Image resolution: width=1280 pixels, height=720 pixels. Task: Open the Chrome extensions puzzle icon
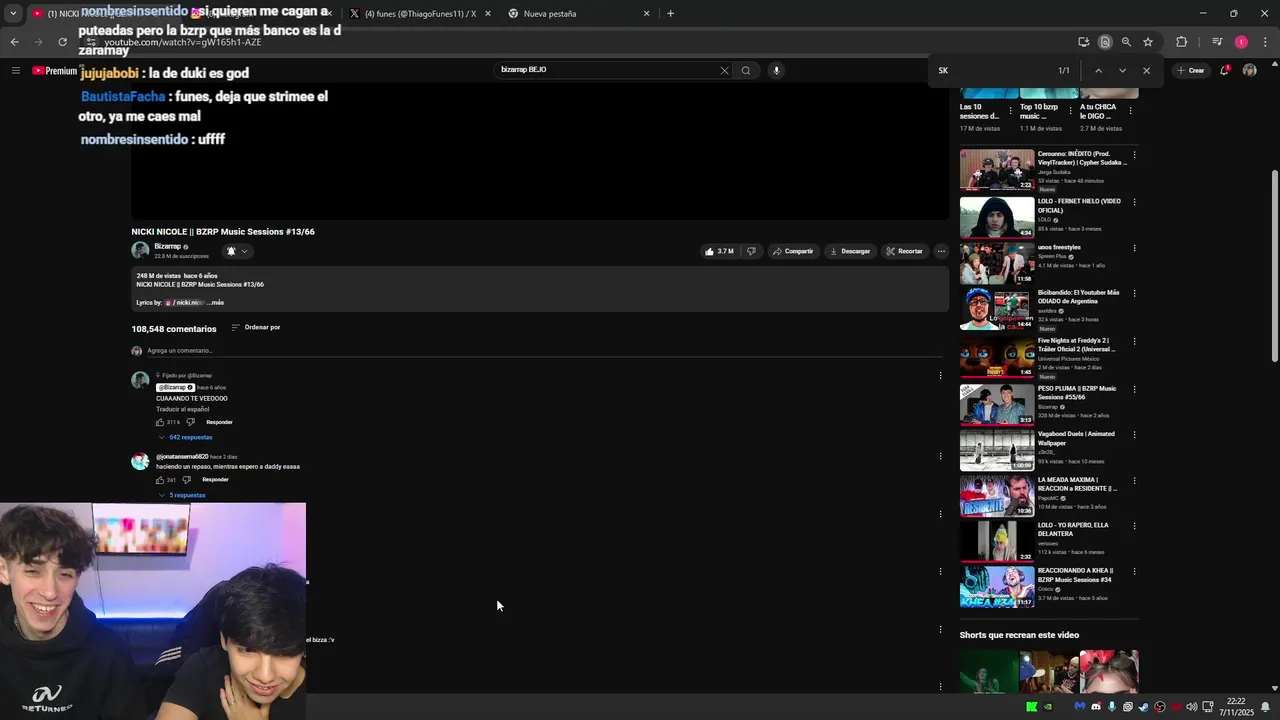[1181, 42]
